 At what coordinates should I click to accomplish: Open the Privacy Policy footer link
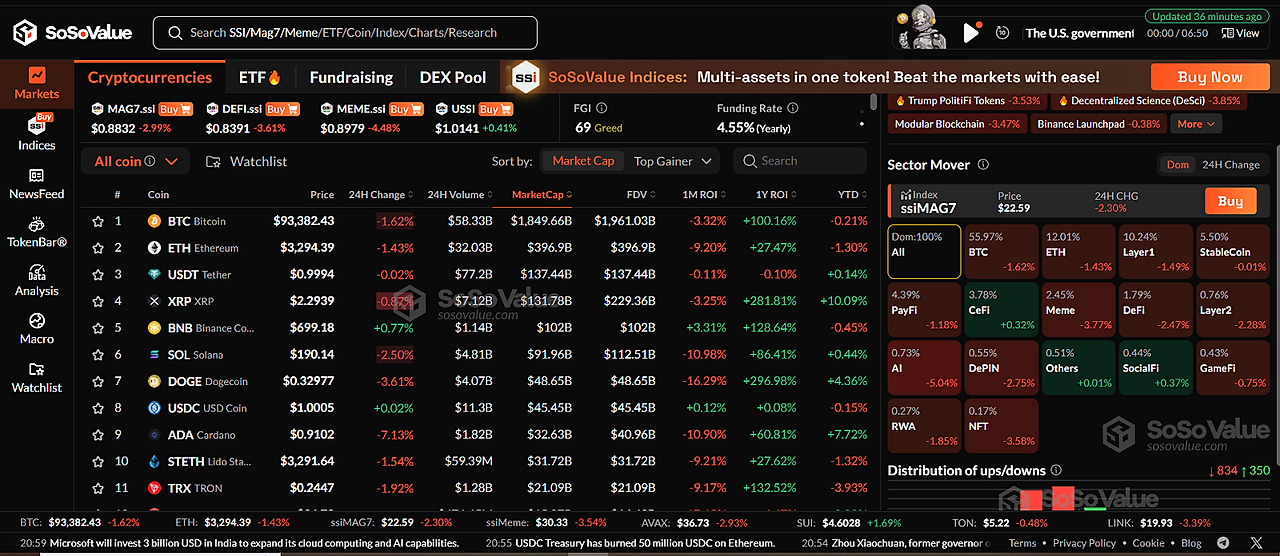click(1084, 543)
